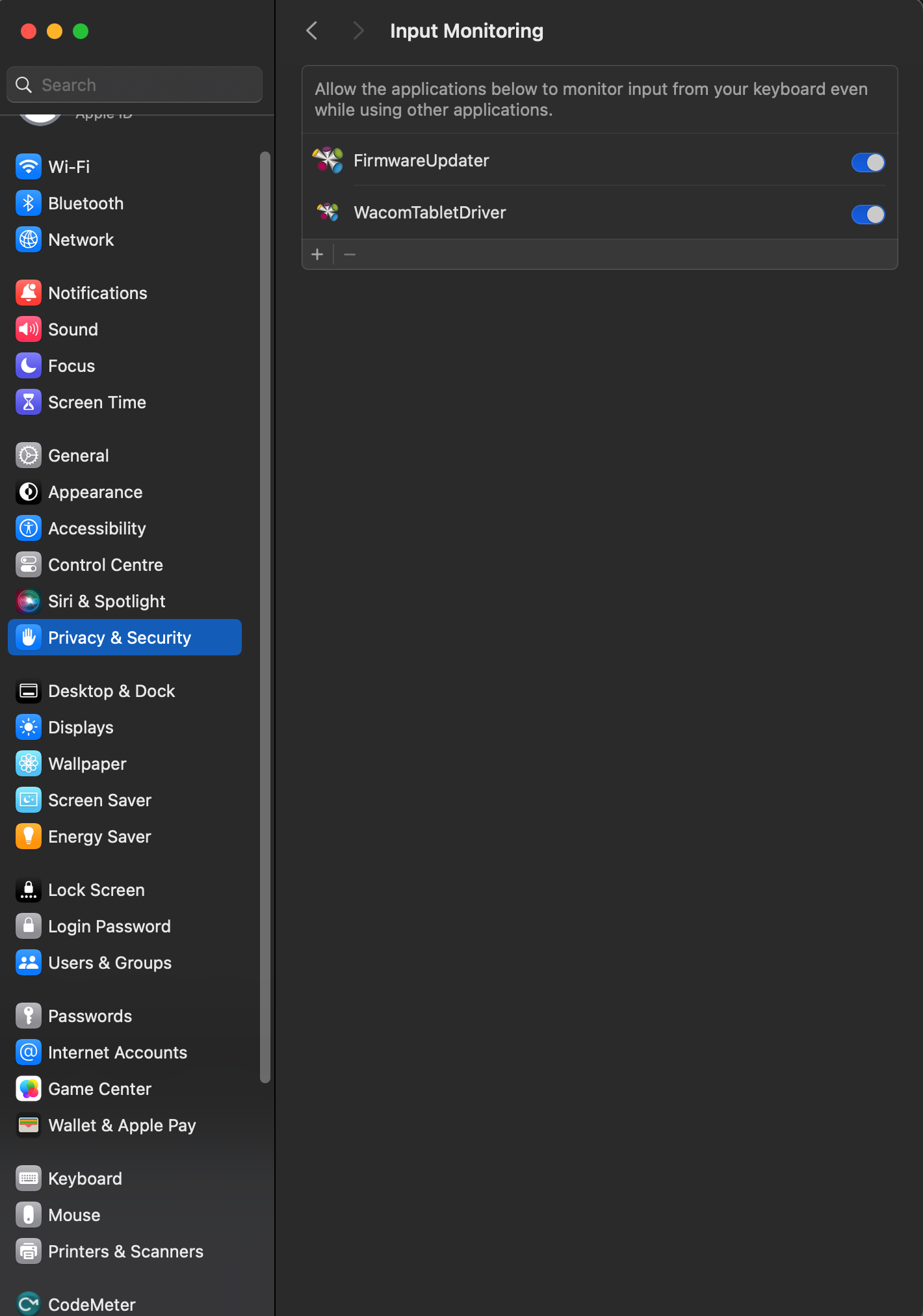Click the FirmwareUpdater name text

tap(421, 161)
